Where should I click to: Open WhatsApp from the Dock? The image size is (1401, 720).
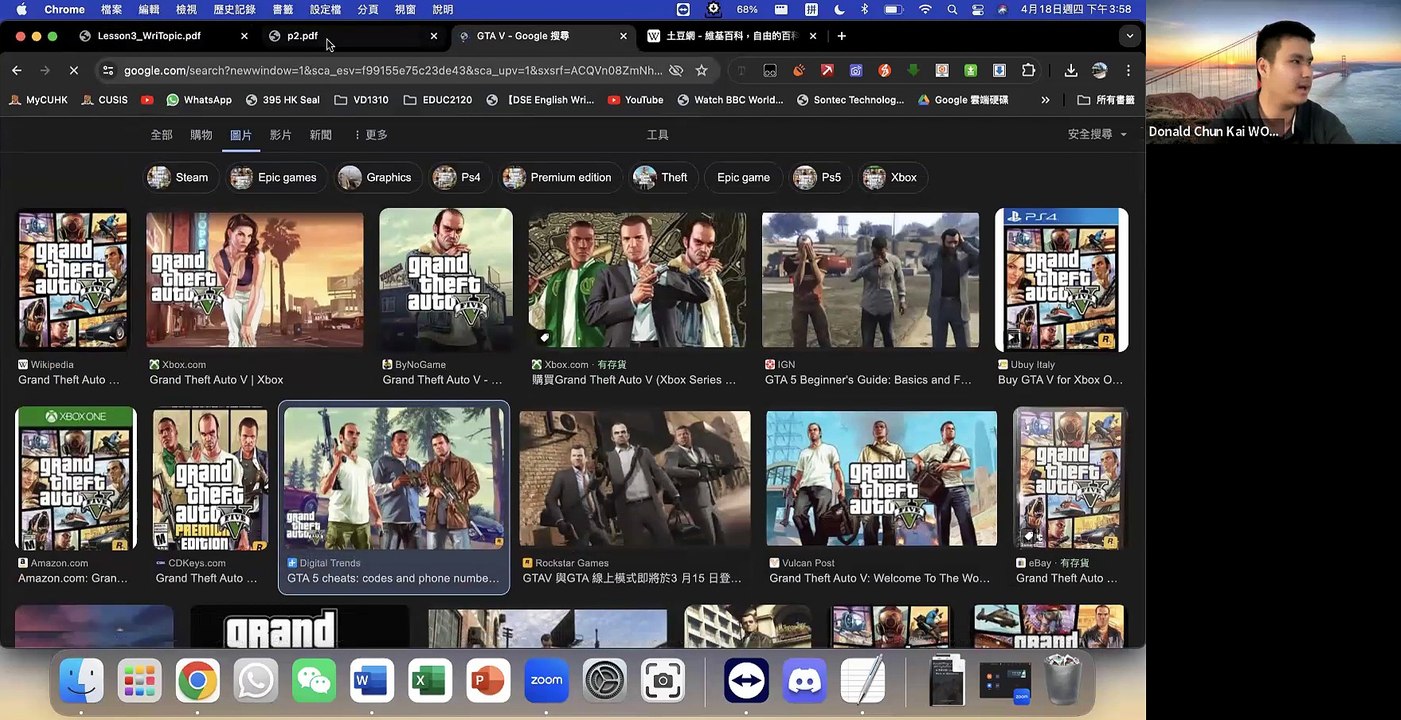(256, 681)
